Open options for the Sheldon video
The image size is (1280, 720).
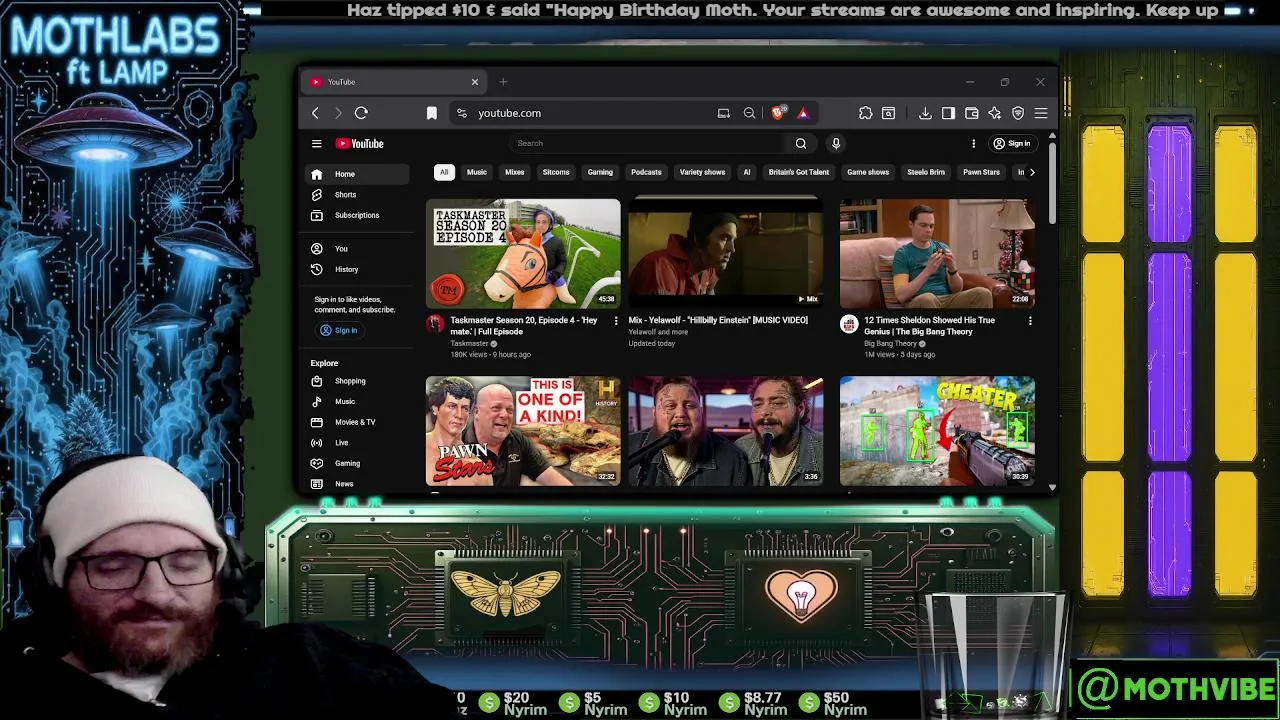(x=1030, y=321)
